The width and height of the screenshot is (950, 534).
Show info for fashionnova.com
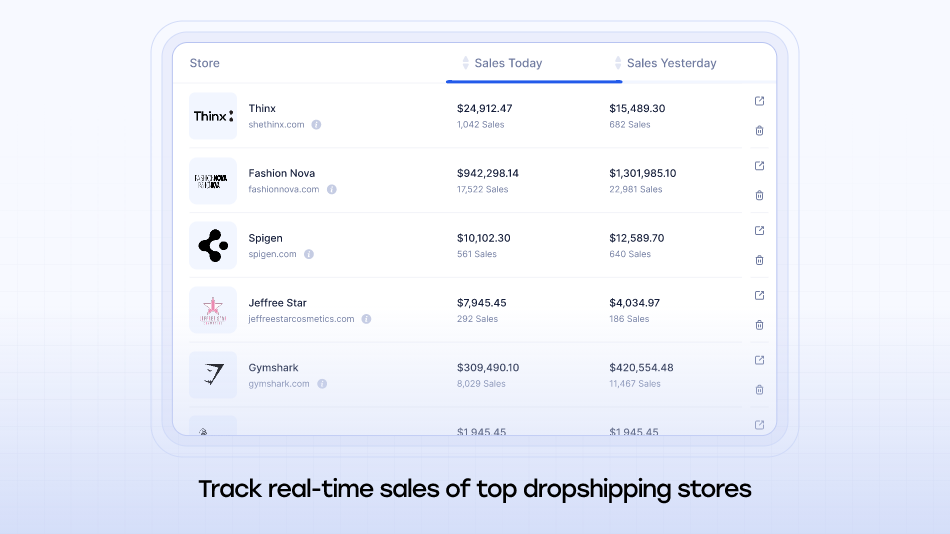tap(331, 189)
